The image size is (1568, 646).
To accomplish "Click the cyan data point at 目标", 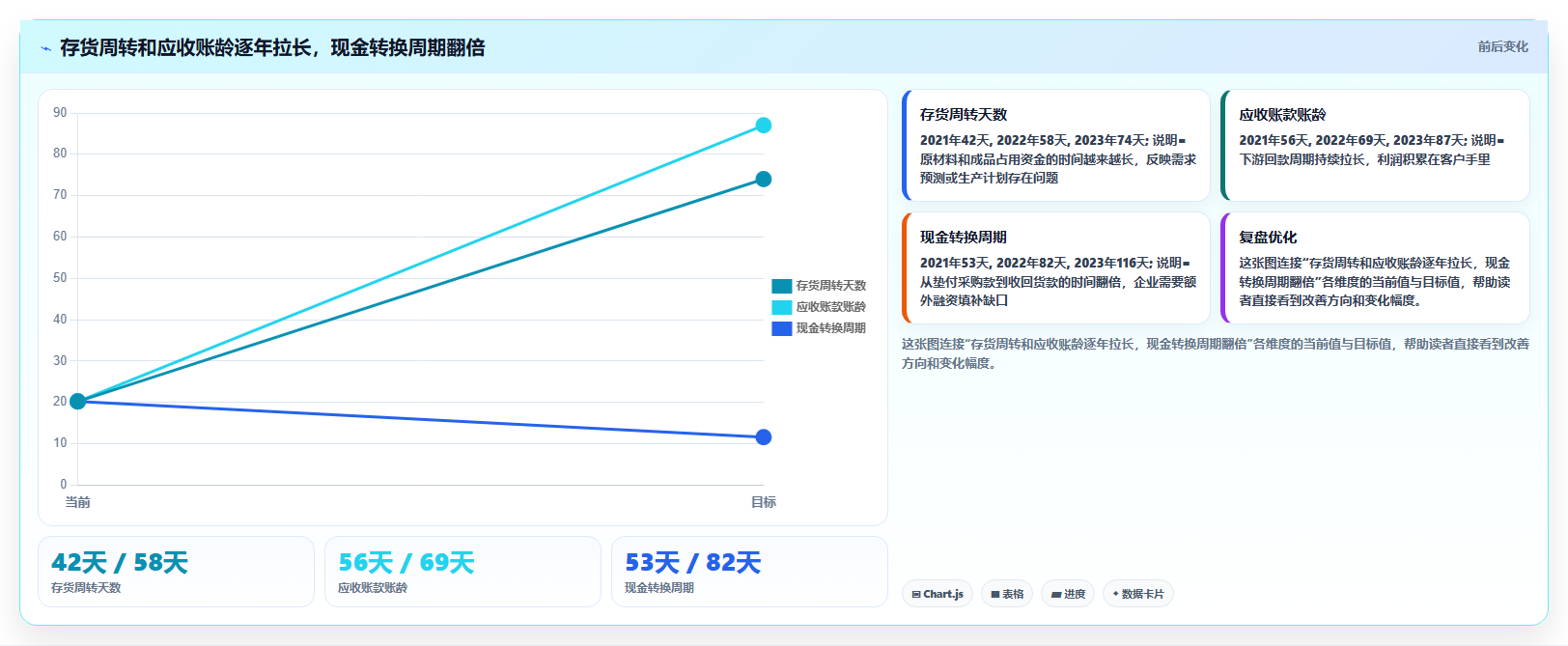I will (764, 126).
